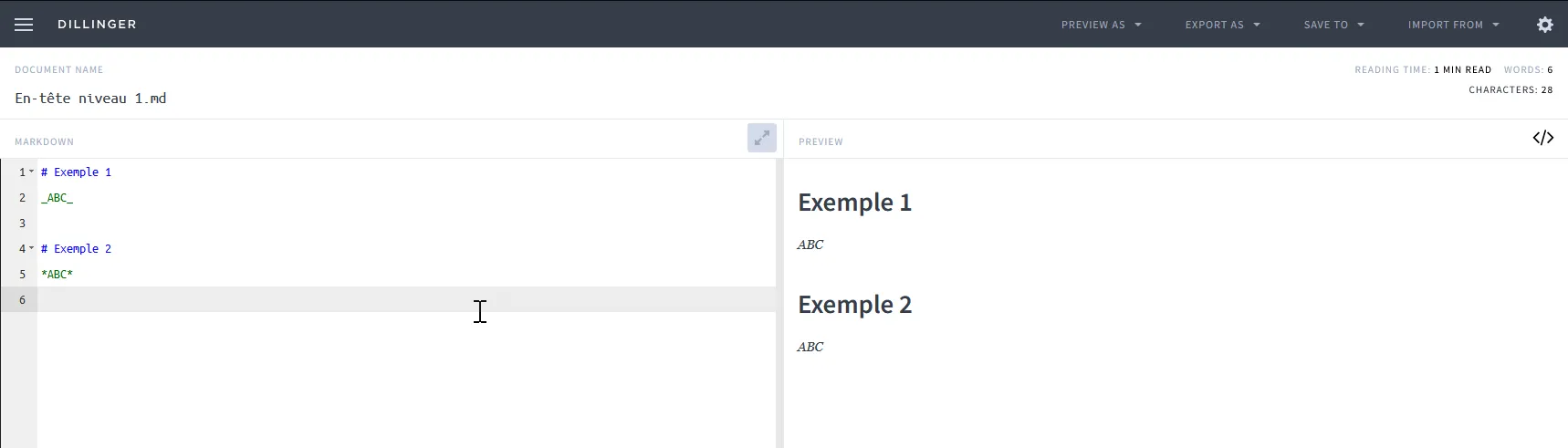Click the line number 3 in gutter
1568x448 pixels.
[x=22, y=224]
